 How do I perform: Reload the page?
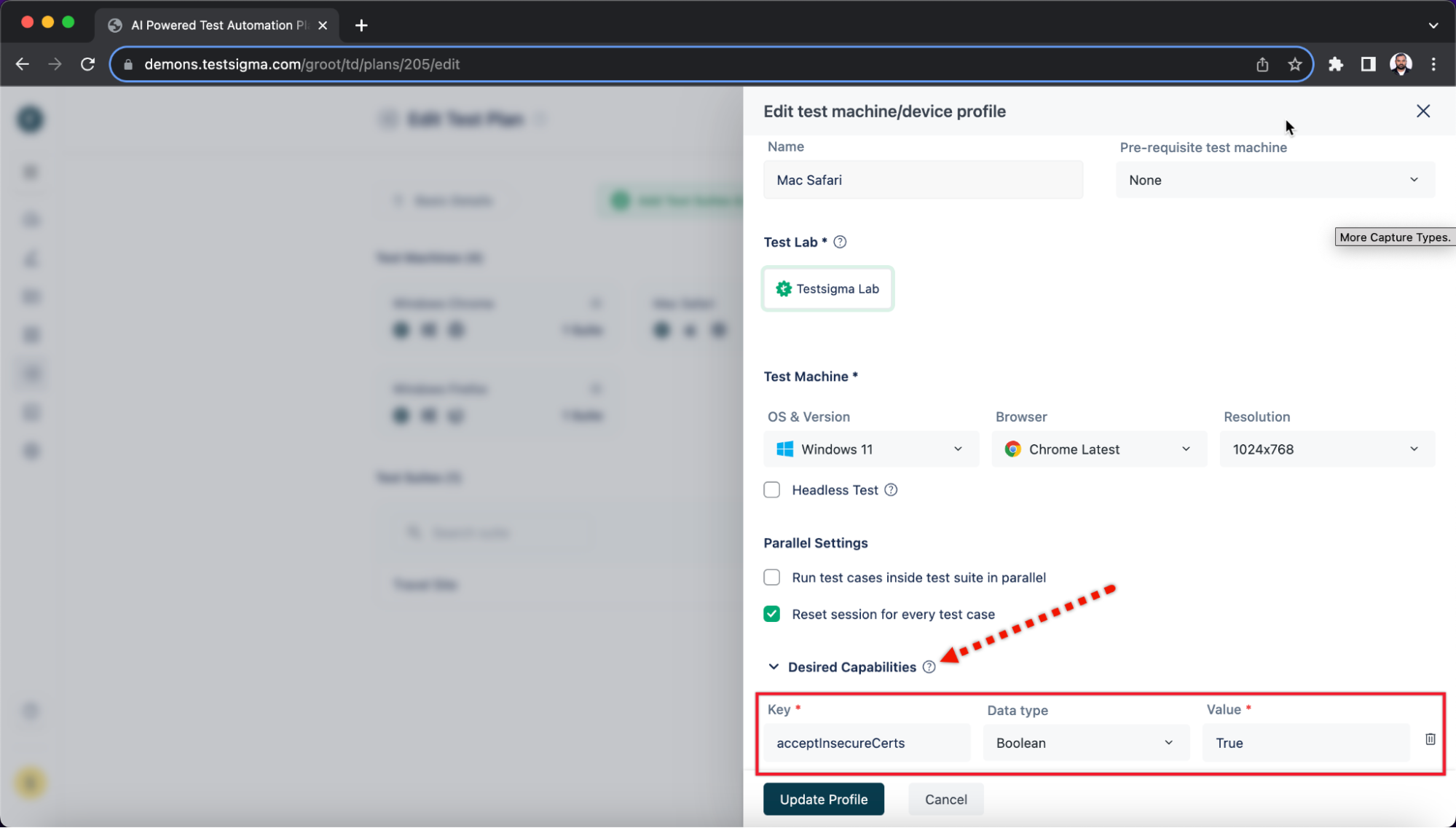point(87,64)
